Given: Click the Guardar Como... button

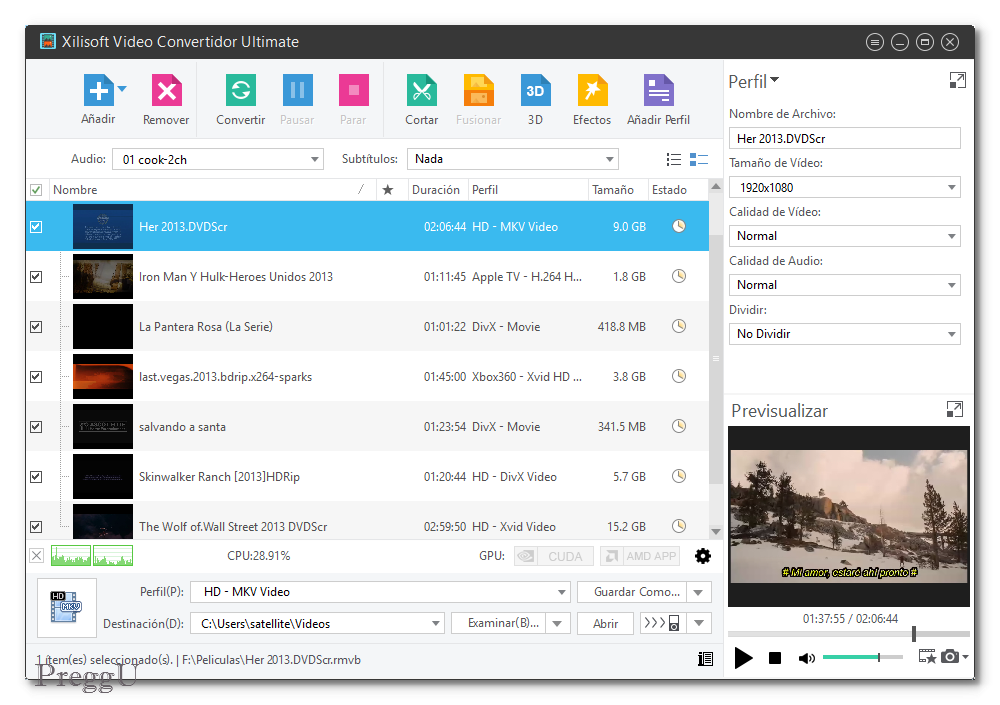Looking at the screenshot, I should coord(632,592).
